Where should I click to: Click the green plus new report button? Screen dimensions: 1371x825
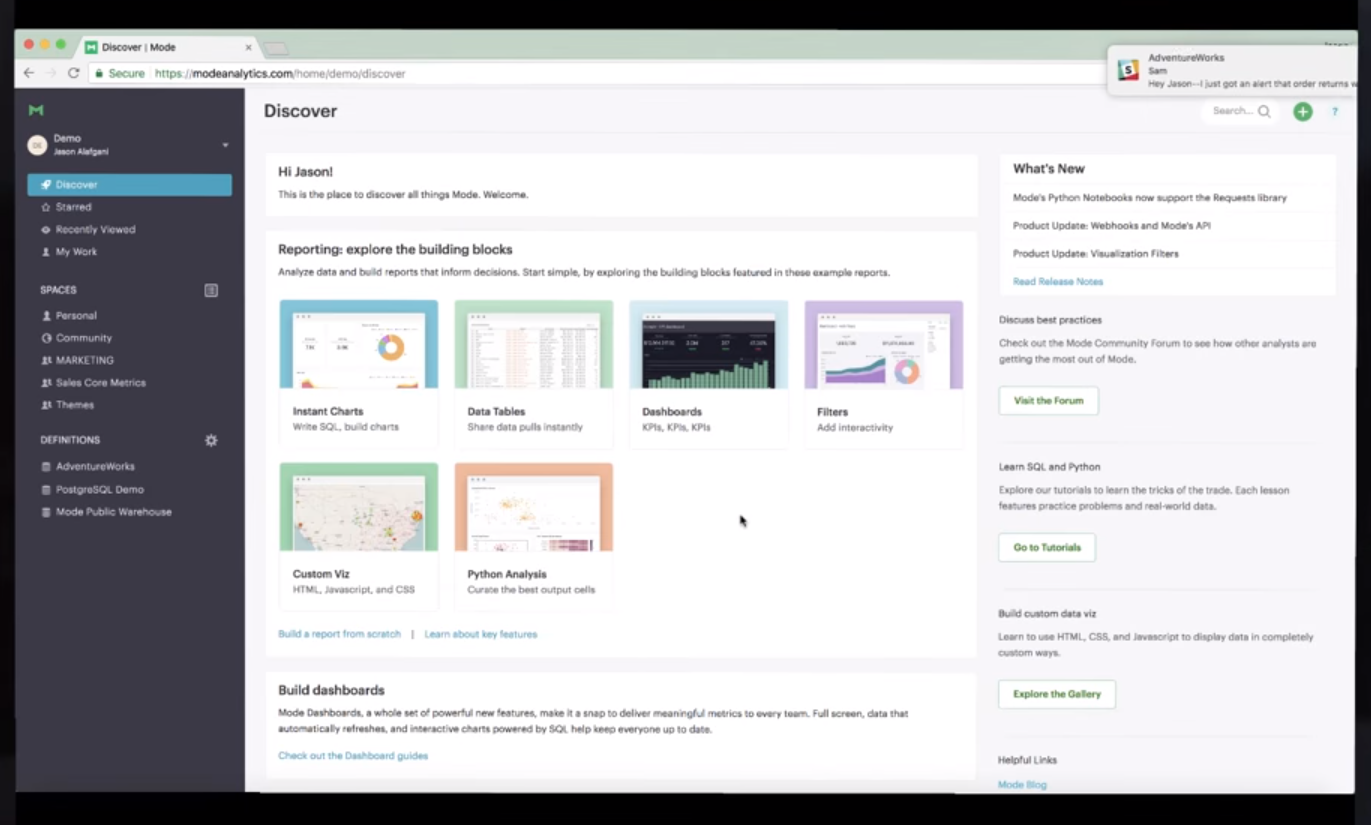click(1302, 112)
